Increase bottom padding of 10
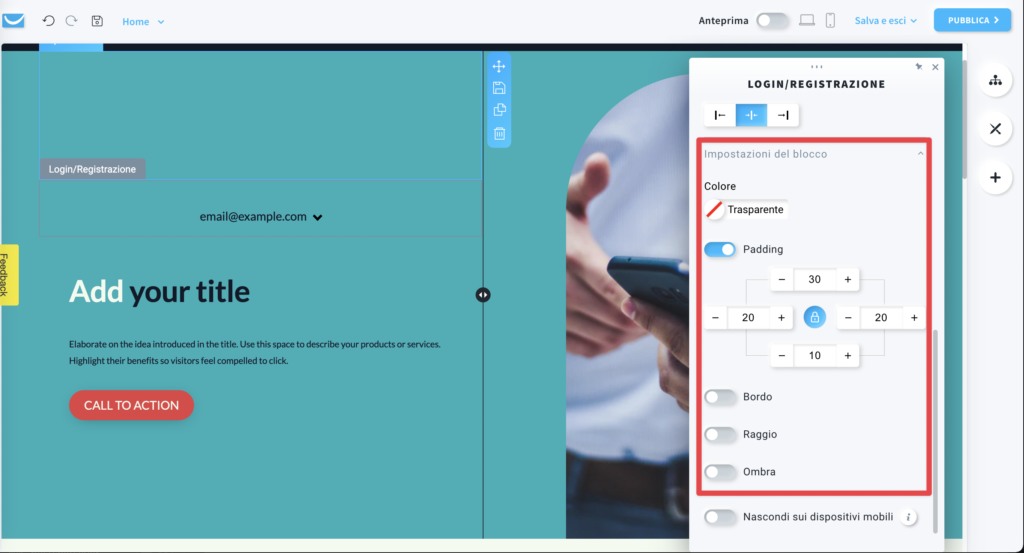This screenshot has height=553, width=1024. pyautogui.click(x=848, y=356)
